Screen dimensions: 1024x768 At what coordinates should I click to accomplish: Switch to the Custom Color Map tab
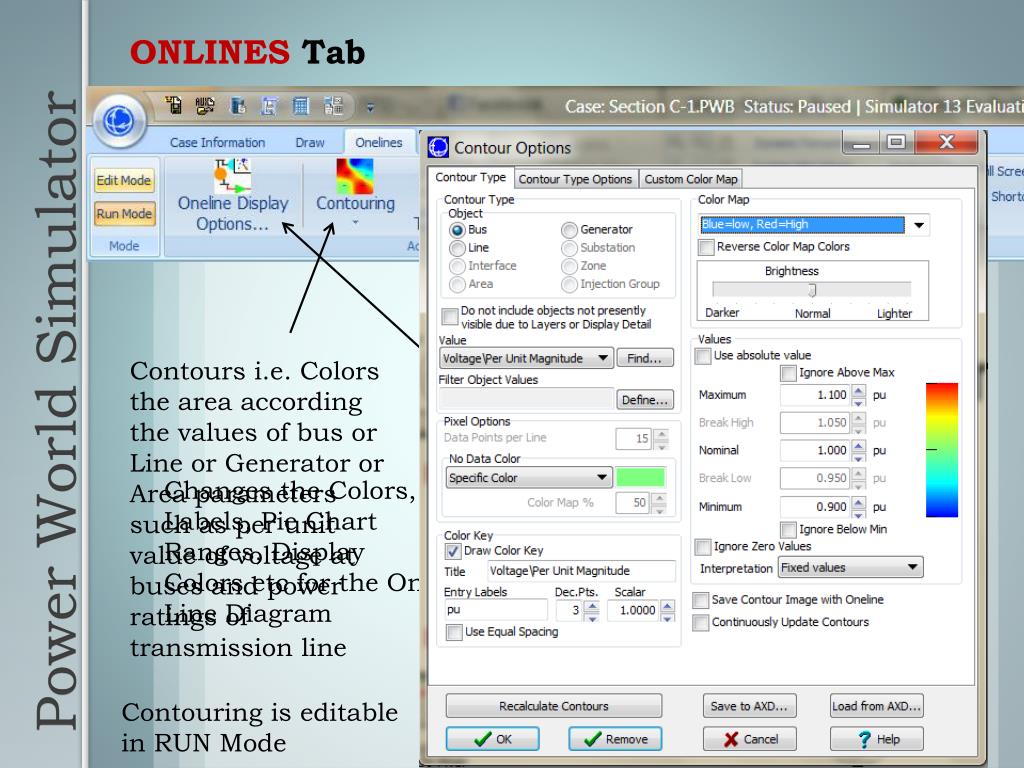click(x=690, y=179)
